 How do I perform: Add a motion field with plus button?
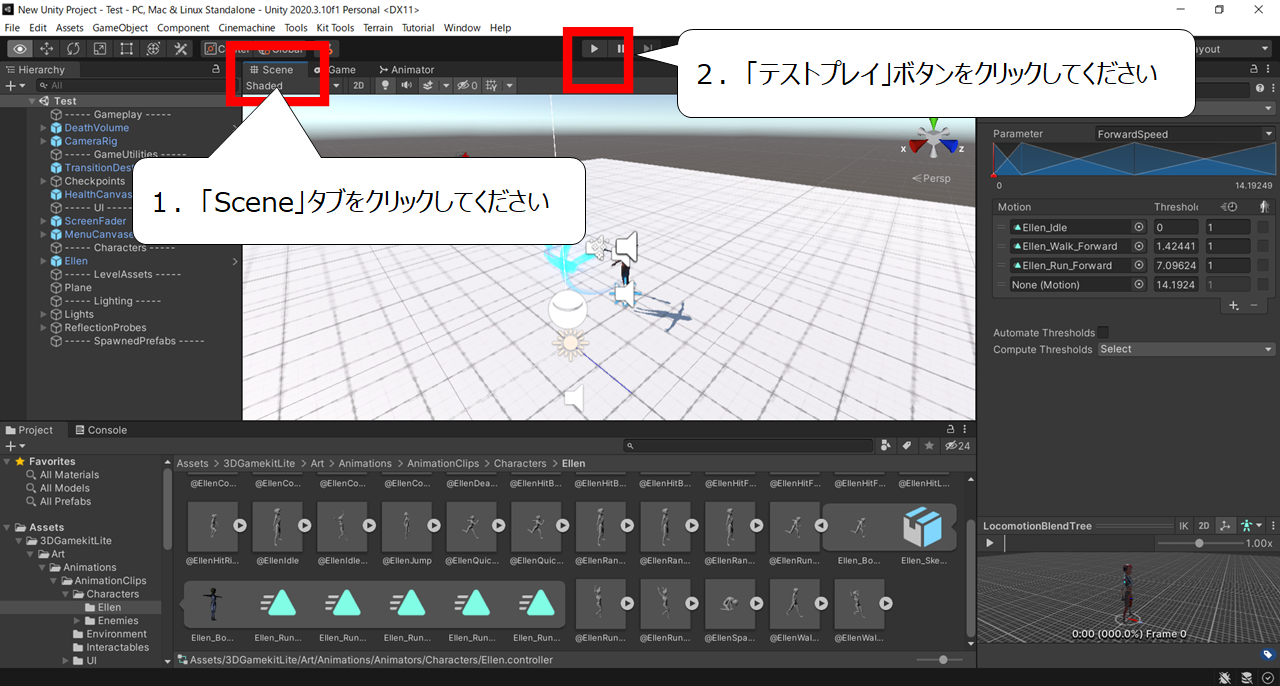[x=1234, y=304]
